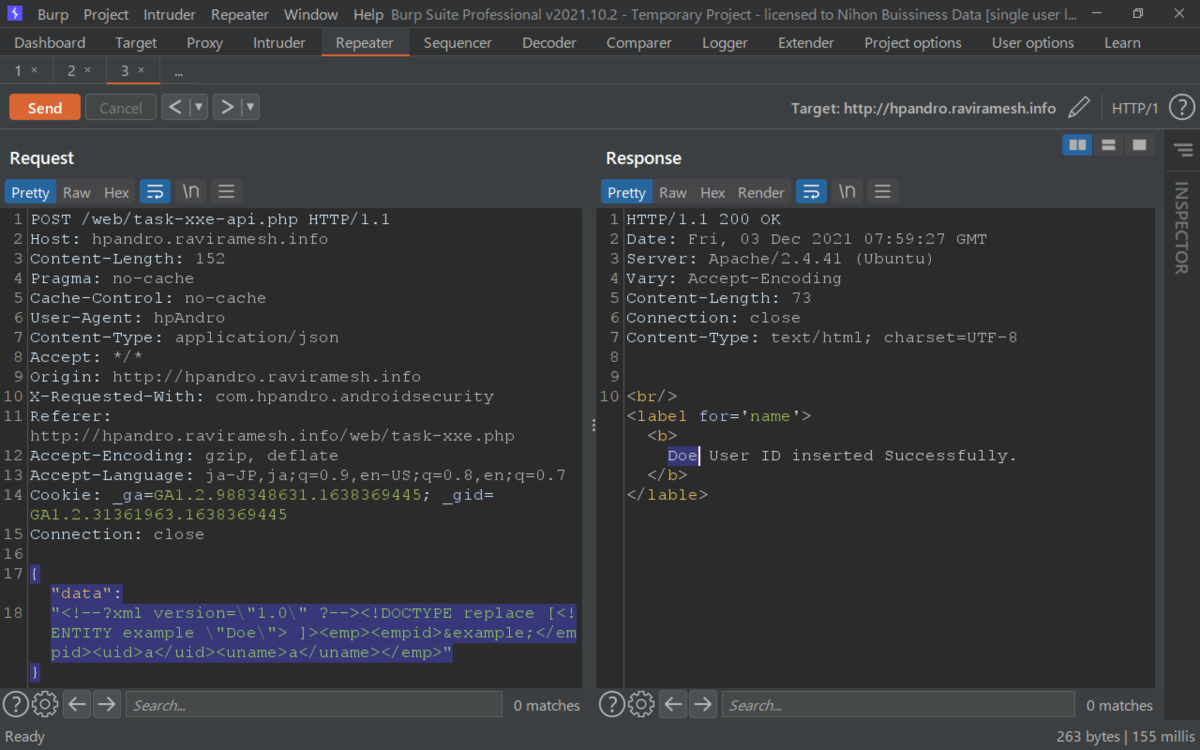Open the Help menu

[368, 14]
